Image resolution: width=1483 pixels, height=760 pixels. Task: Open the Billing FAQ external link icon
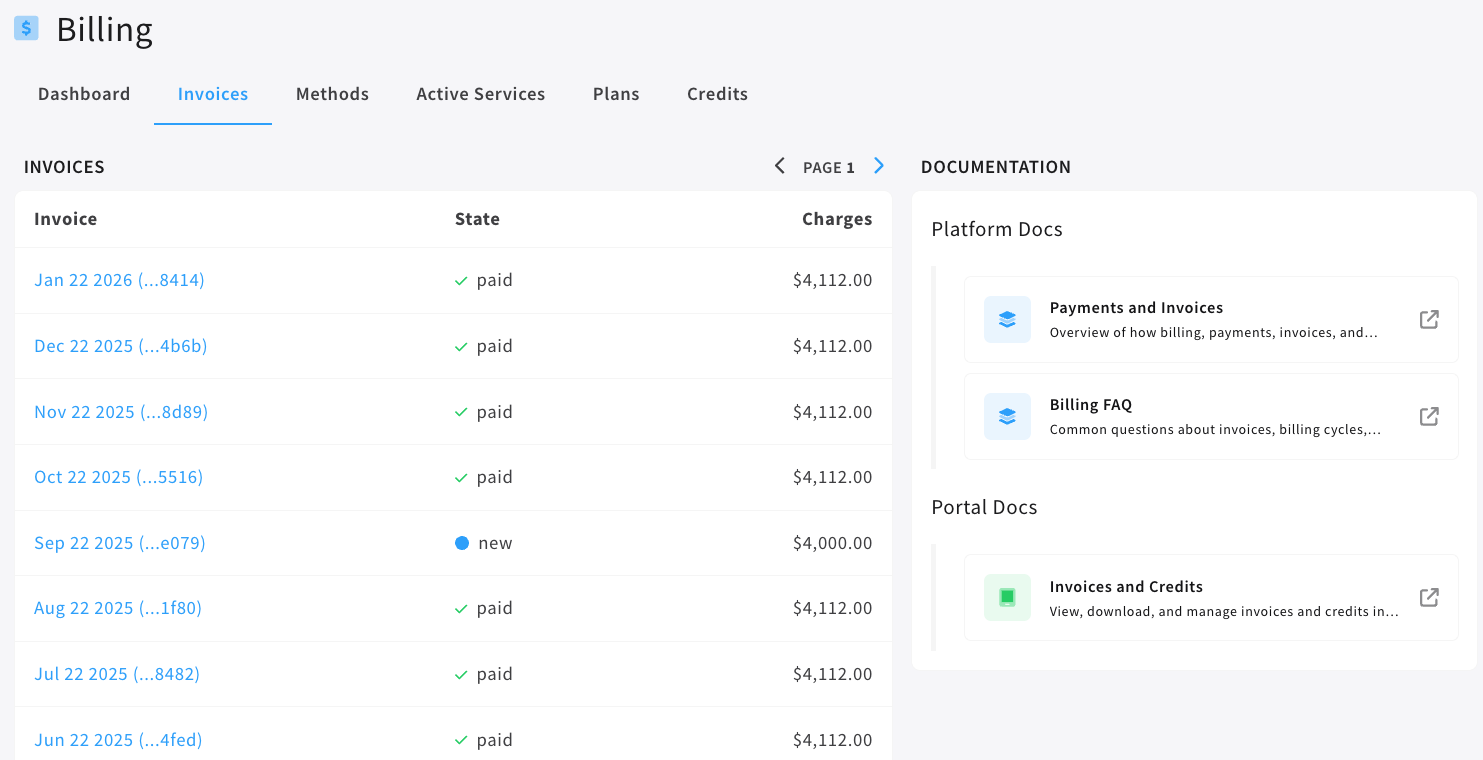1428,416
